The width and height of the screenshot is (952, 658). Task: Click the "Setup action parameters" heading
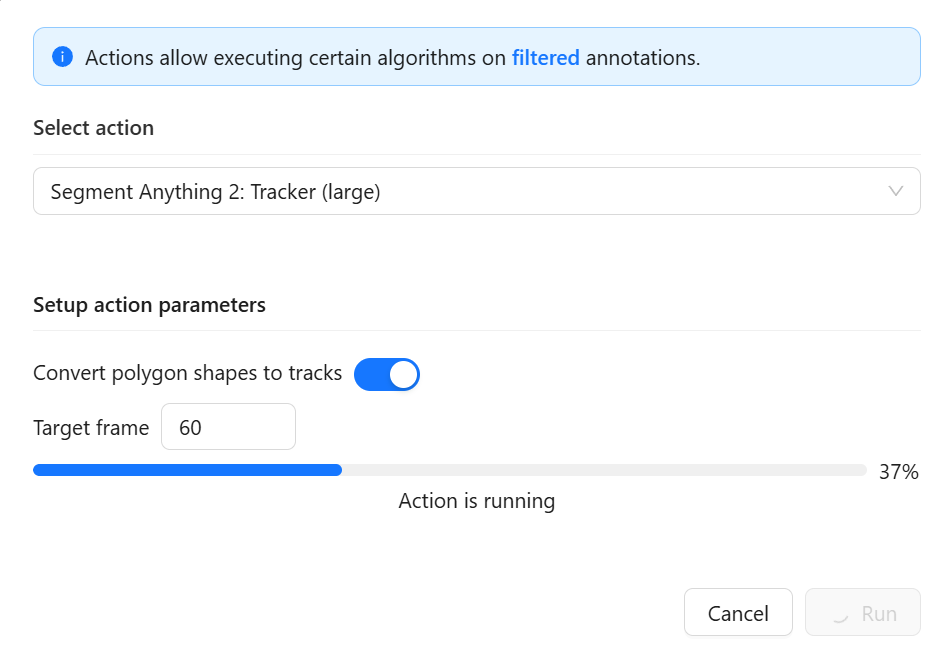tap(149, 305)
